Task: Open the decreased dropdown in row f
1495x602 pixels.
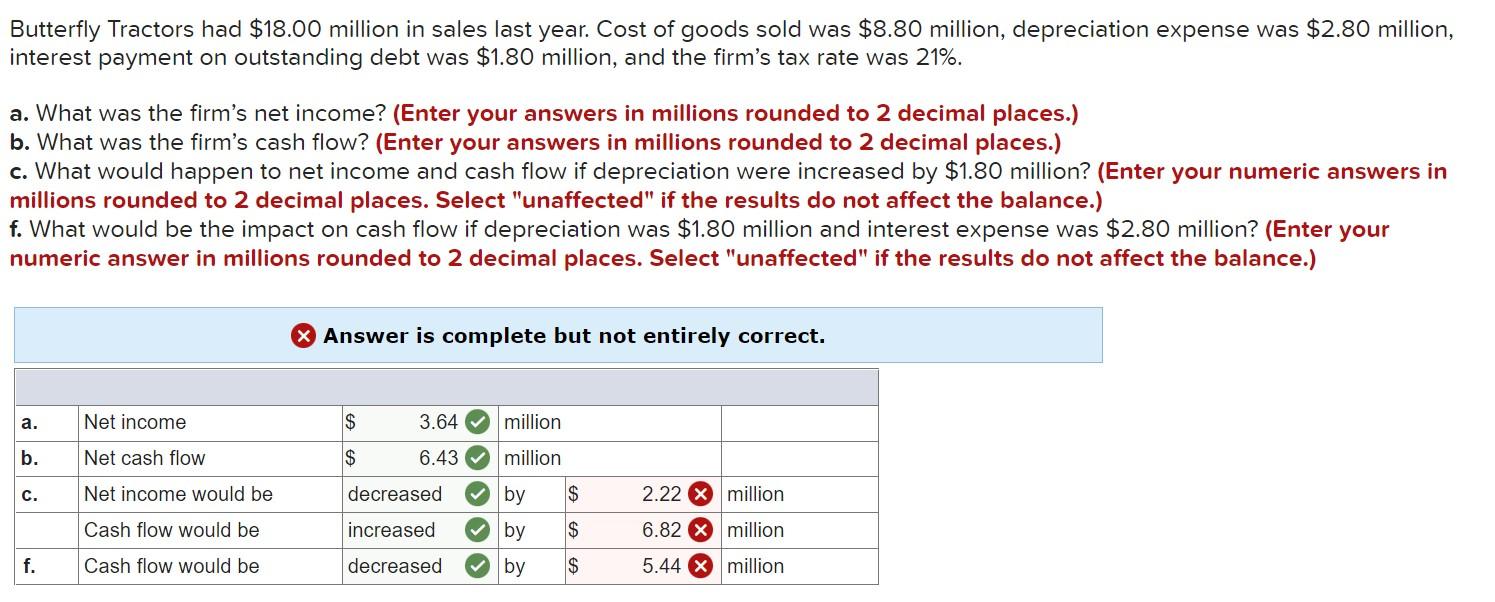Action: pyautogui.click(x=400, y=566)
